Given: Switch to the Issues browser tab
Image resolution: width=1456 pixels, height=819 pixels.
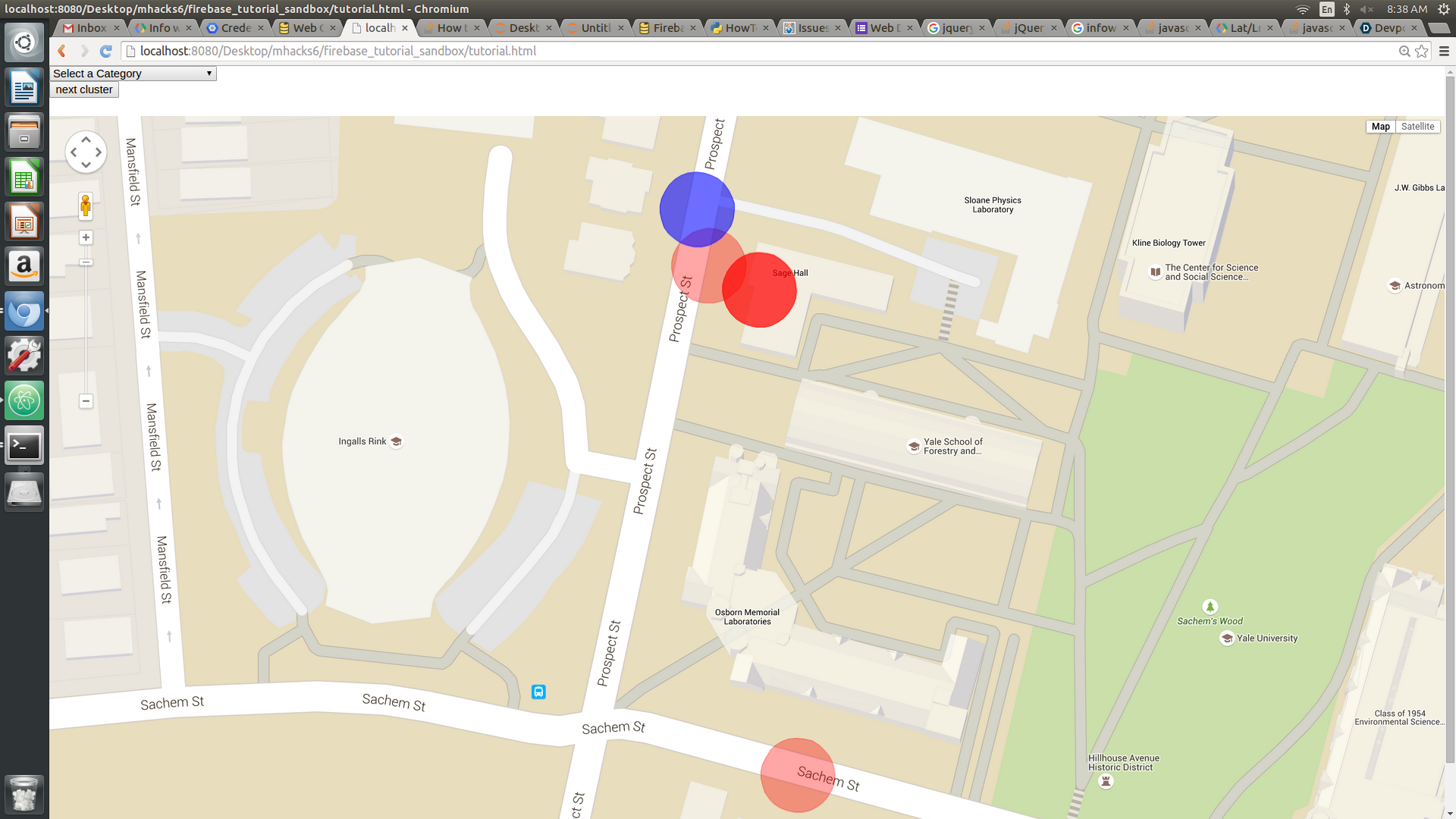Looking at the screenshot, I should tap(812, 28).
